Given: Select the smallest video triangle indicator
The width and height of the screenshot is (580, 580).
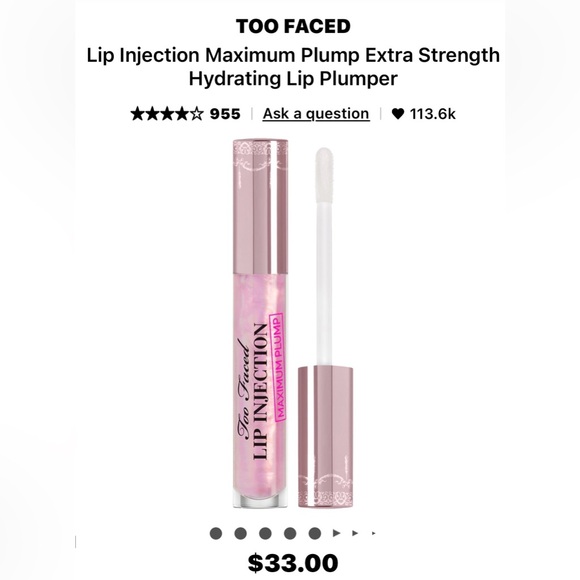Looking at the screenshot, I should 374,533.
